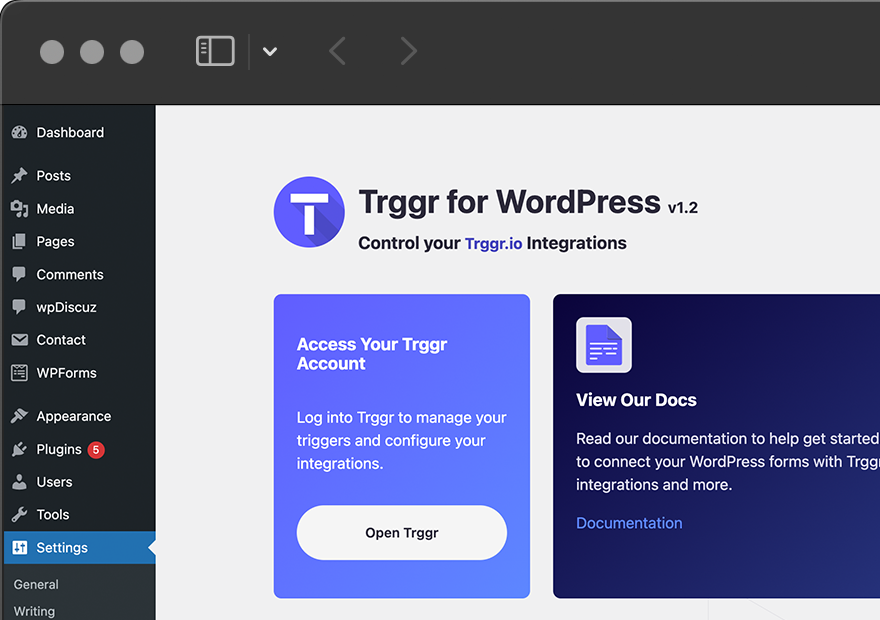880x620 pixels.
Task: Click the Settings sliders icon
Action: point(20,547)
